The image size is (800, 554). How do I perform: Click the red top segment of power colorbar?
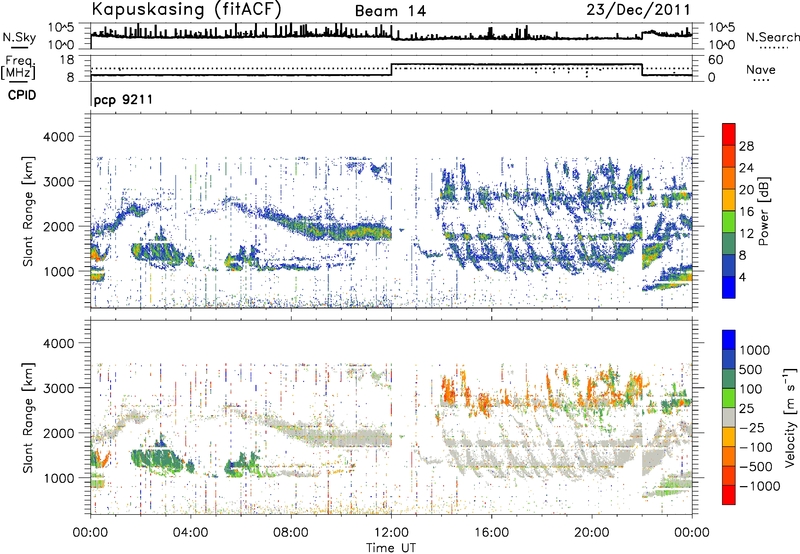click(x=729, y=134)
